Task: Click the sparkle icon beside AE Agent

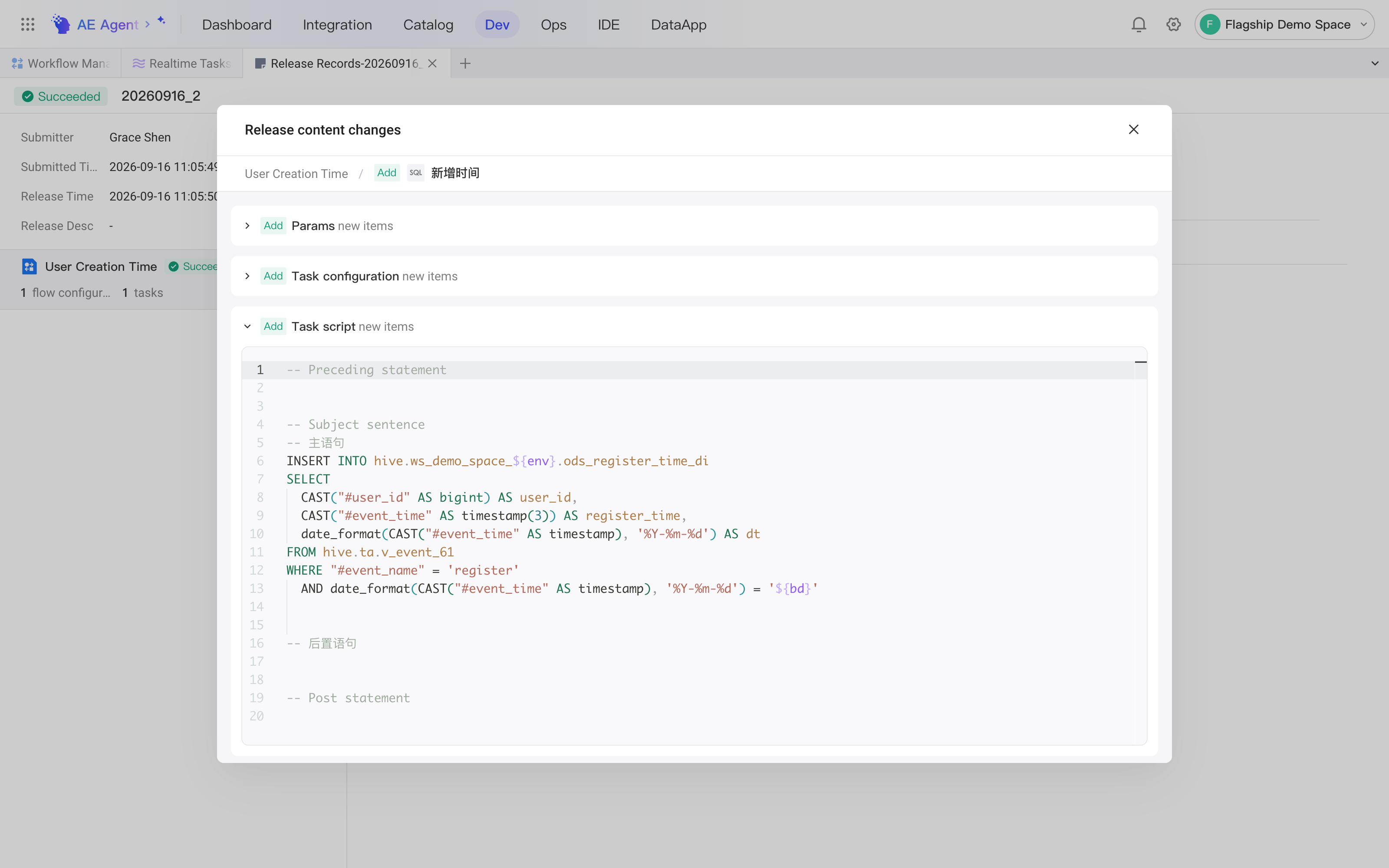Action: tap(161, 21)
